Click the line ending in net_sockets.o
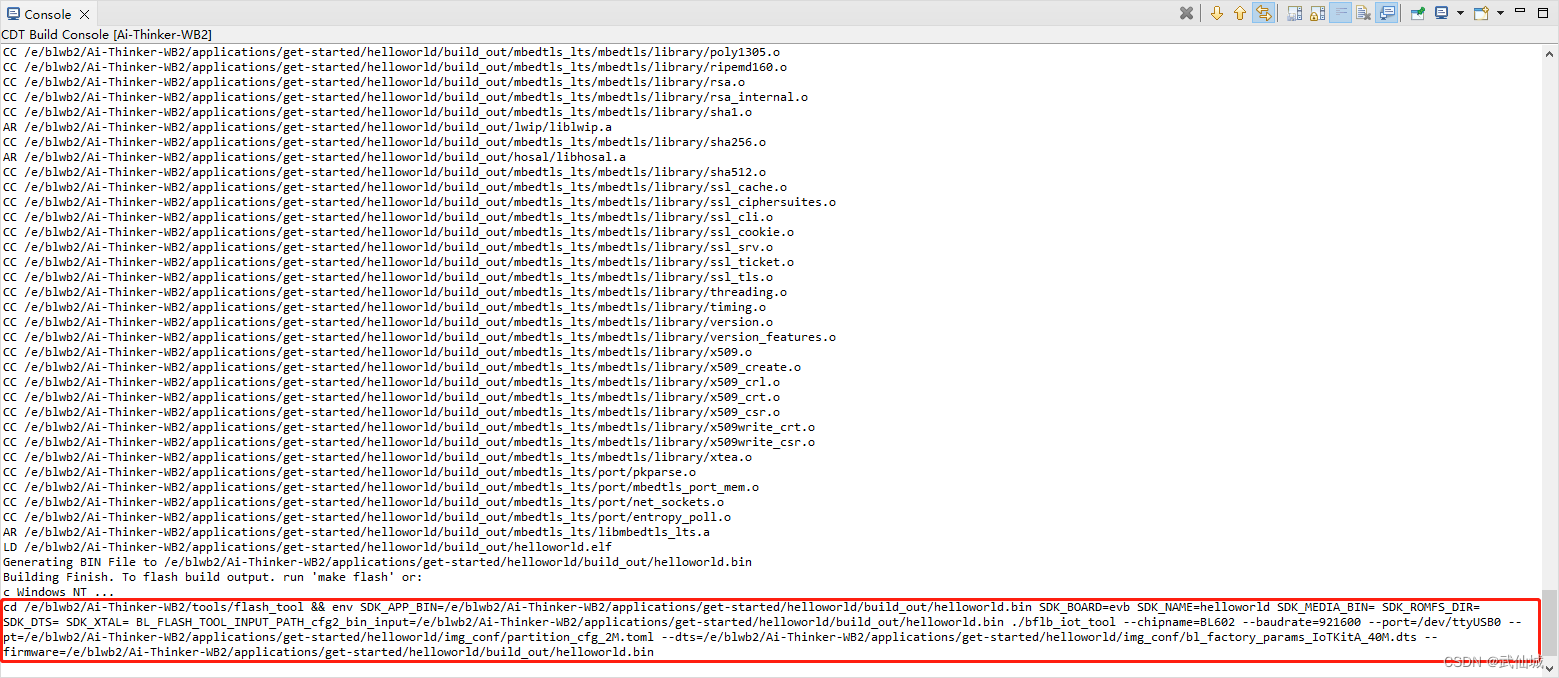Viewport: 1559px width, 678px height. [363, 502]
